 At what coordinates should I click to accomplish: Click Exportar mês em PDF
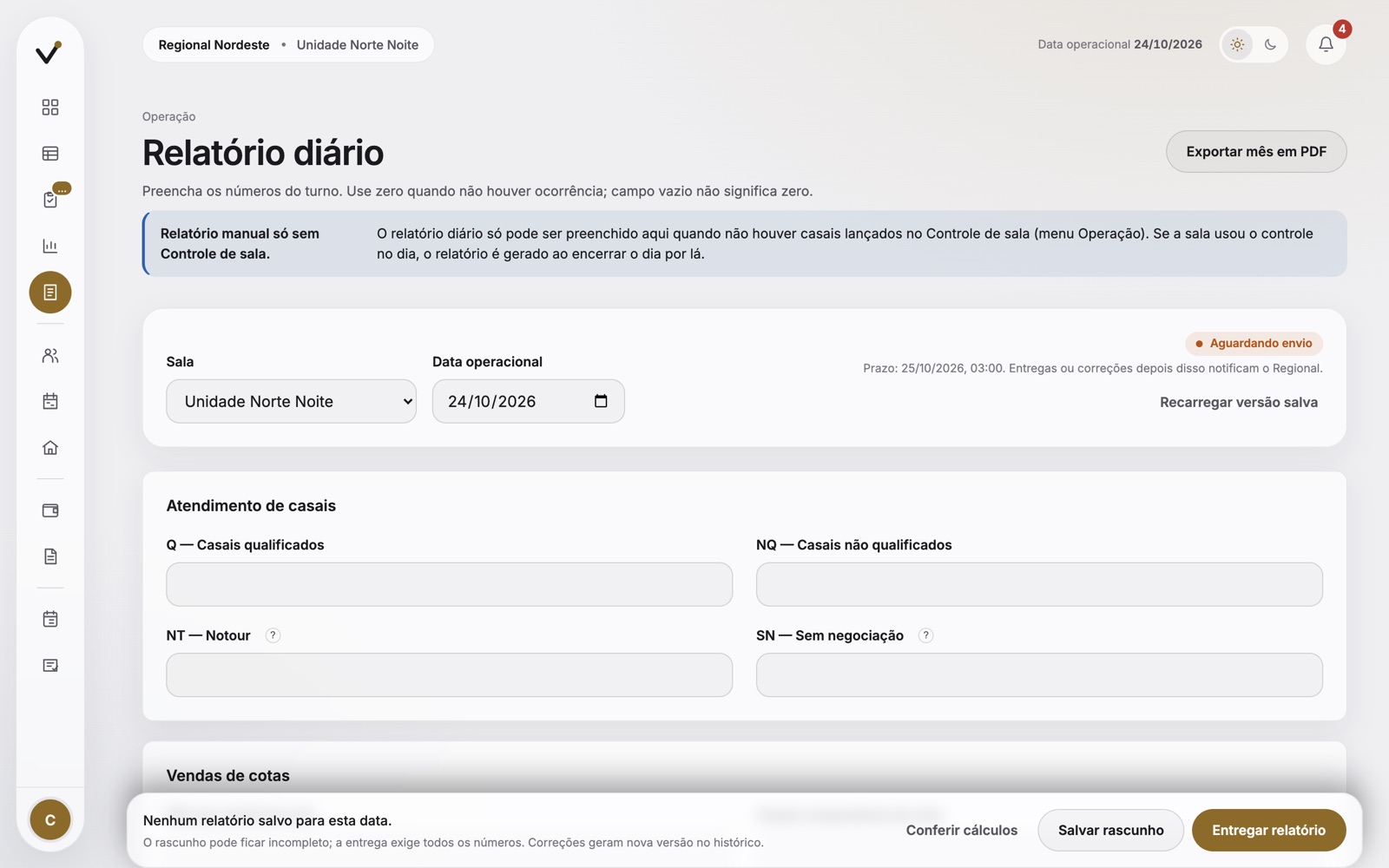coord(1256,152)
